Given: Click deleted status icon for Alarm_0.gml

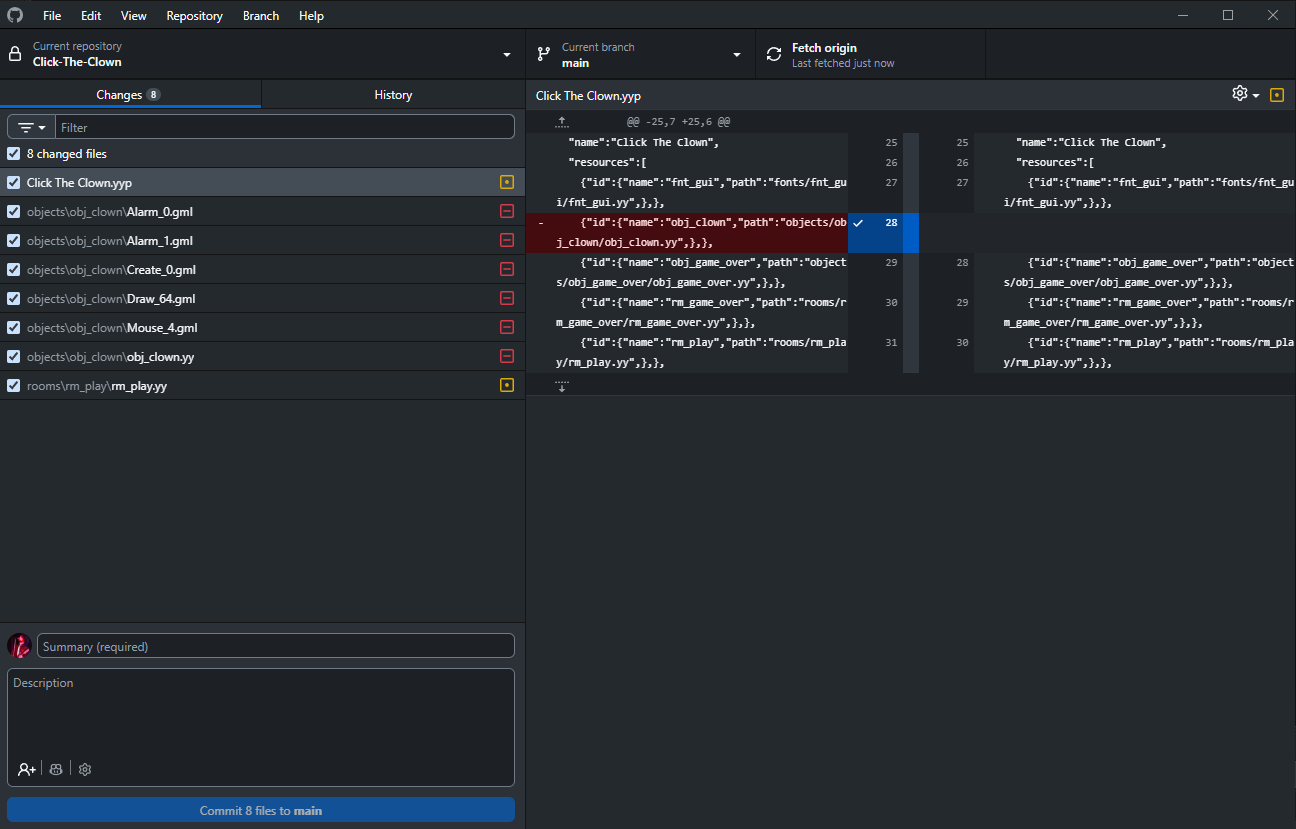Looking at the screenshot, I should pos(507,212).
